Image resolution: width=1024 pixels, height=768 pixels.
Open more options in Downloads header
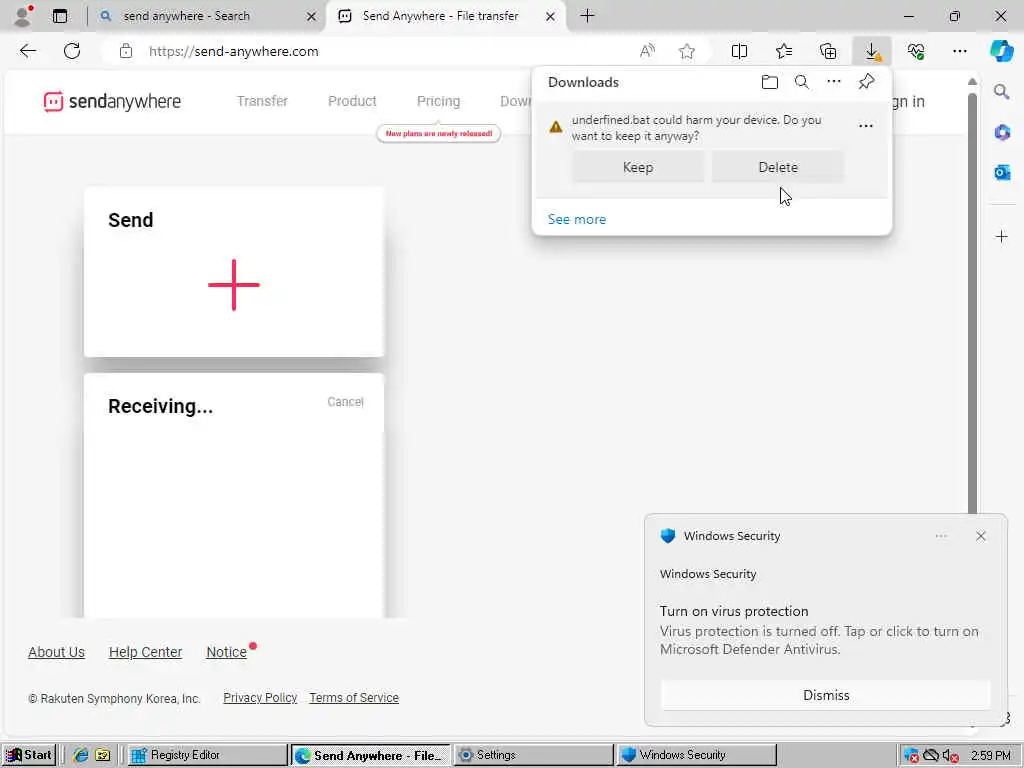pos(834,82)
